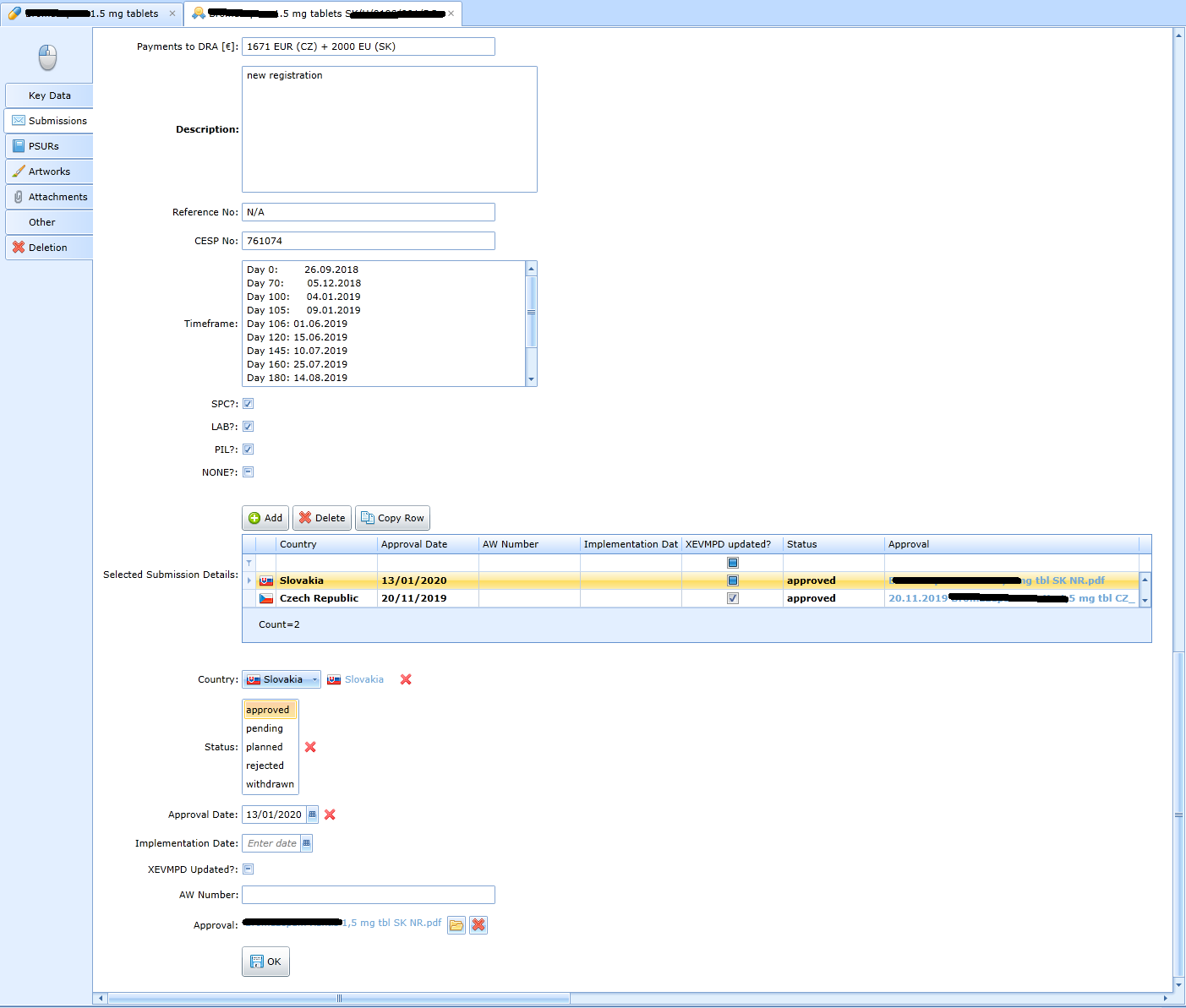Click the horizontal scrollbar at bottom
1186x1008 pixels.
338,999
